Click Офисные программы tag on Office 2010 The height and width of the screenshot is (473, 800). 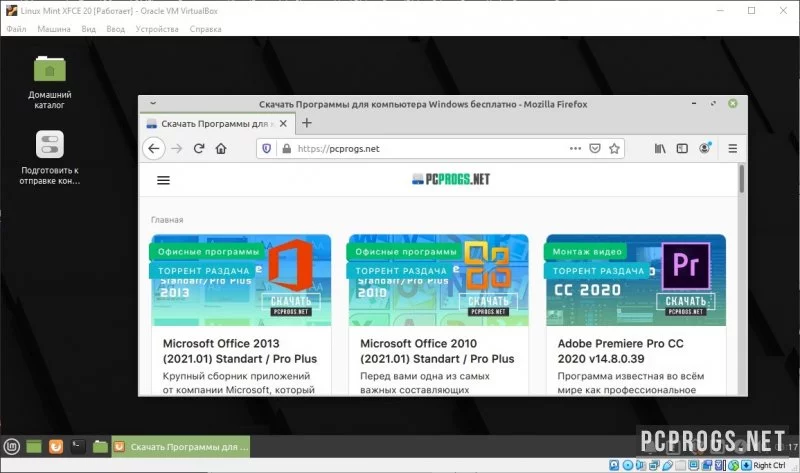(x=406, y=252)
